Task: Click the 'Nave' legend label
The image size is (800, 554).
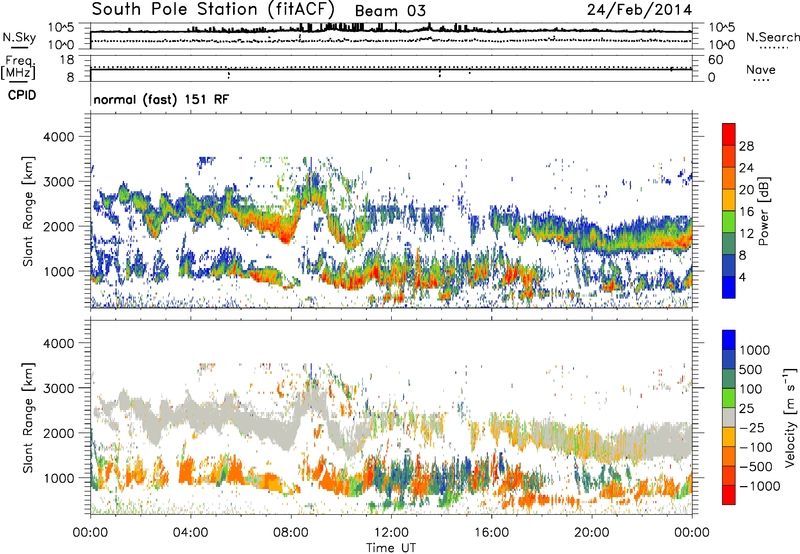Action: pos(761,70)
